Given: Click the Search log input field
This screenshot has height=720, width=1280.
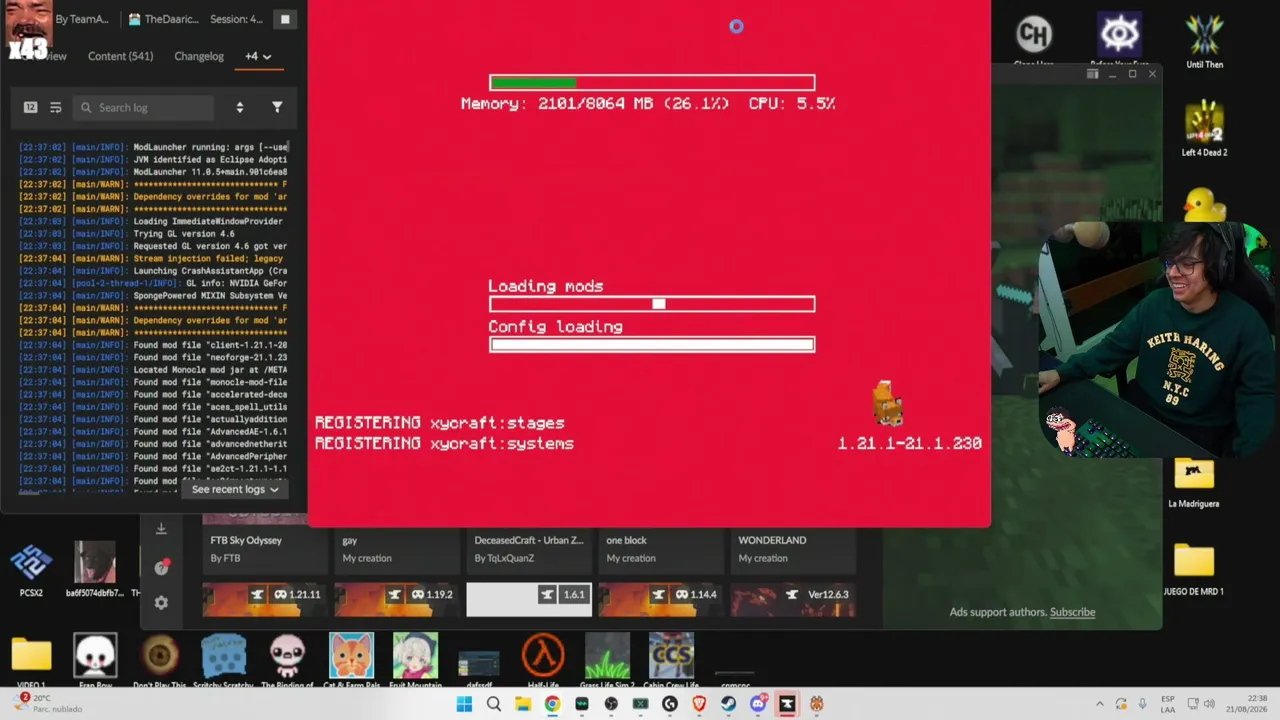Looking at the screenshot, I should tap(143, 107).
